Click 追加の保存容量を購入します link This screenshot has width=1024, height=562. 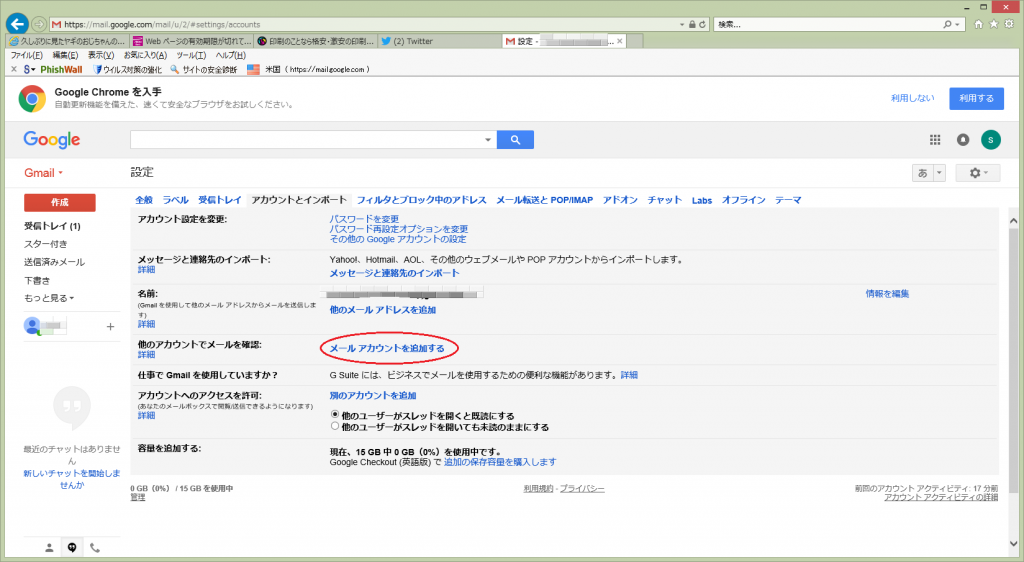(x=500, y=462)
